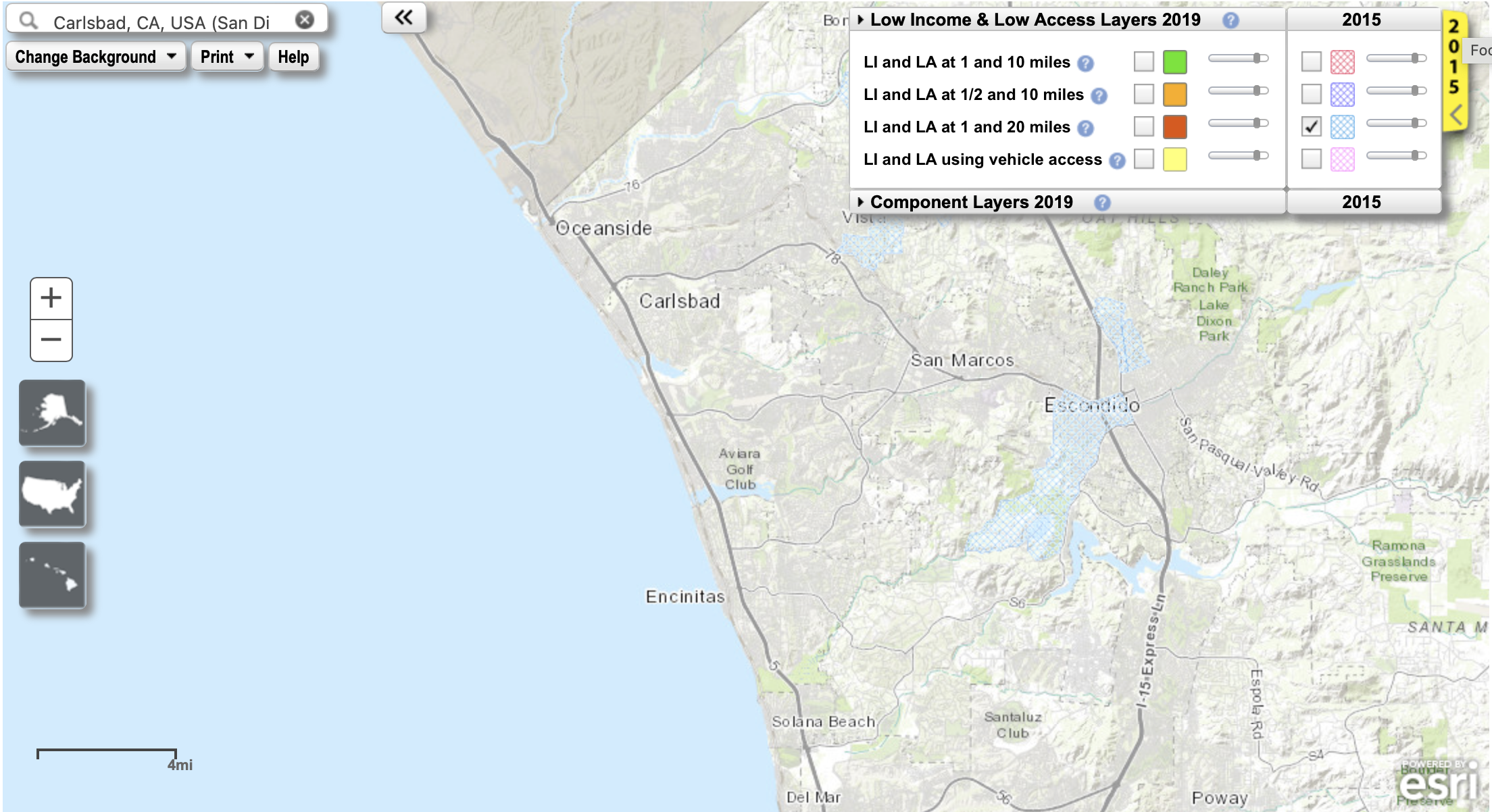Screen dimensions: 1492x812
Task: Select the Hawaii overview map icon
Action: (53, 576)
